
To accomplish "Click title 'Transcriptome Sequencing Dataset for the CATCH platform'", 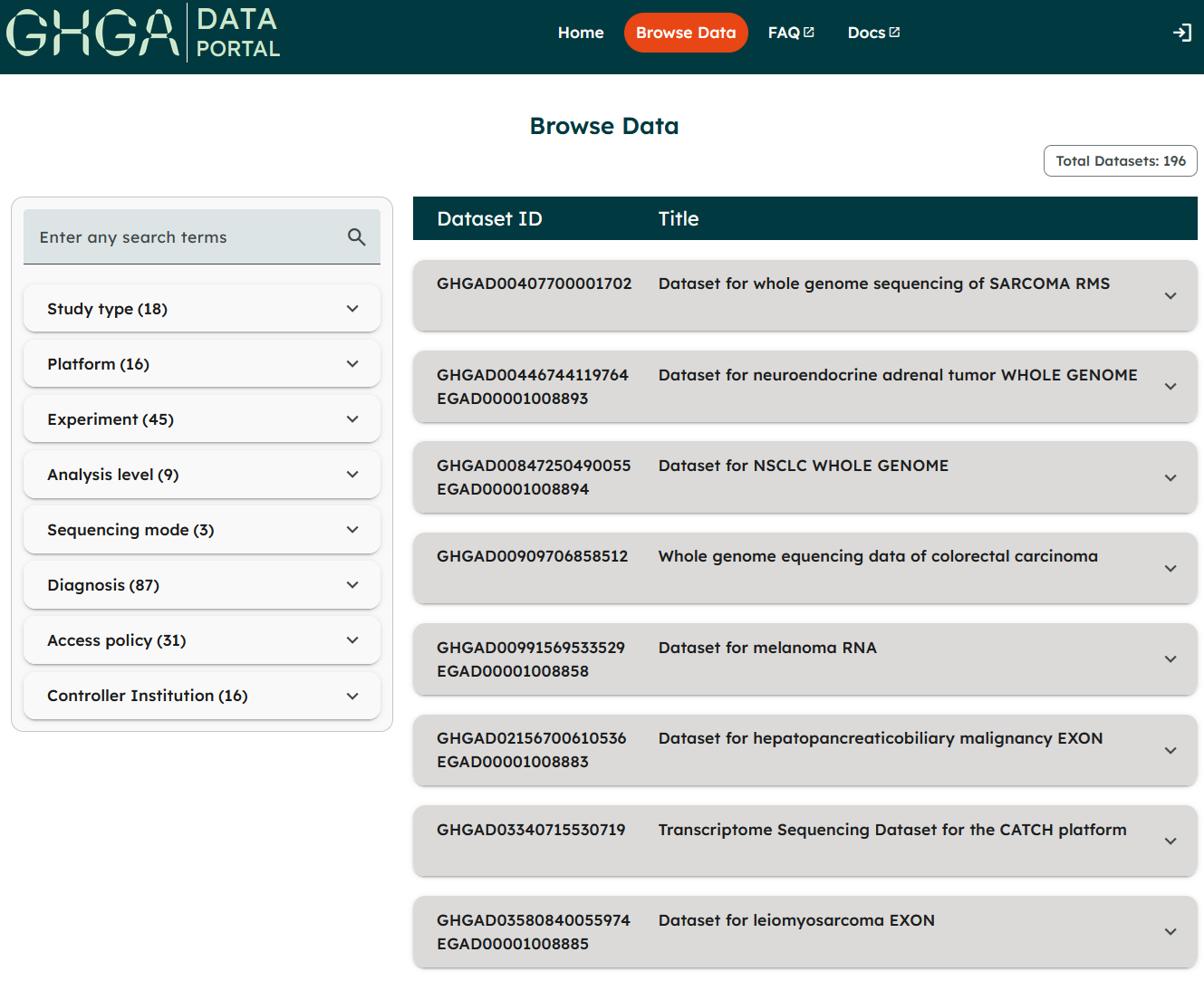I will [892, 830].
